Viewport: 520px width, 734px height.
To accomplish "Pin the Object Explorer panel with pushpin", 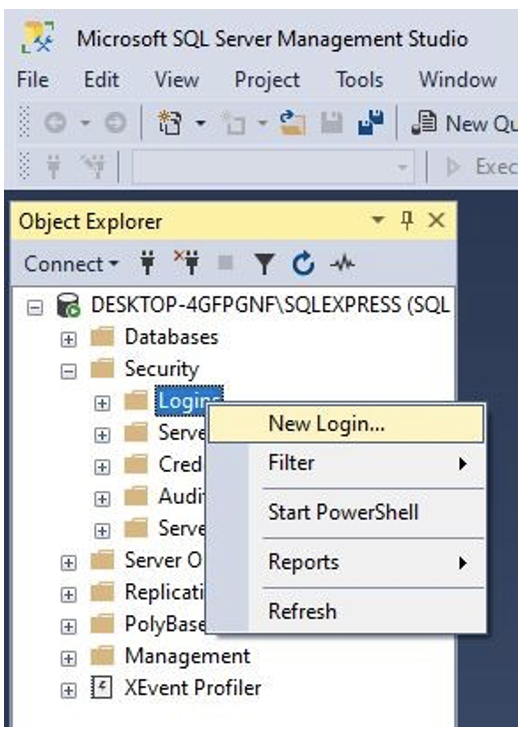I will pos(407,220).
